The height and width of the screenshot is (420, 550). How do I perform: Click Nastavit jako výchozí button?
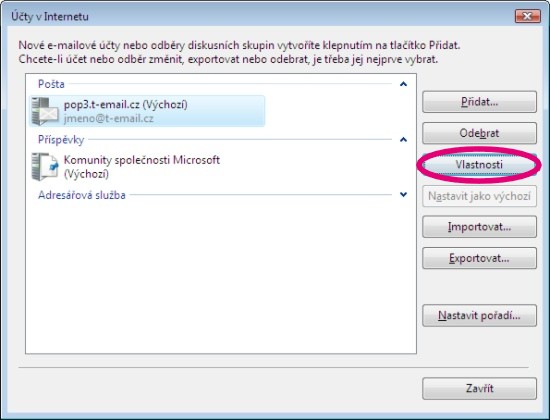point(479,196)
